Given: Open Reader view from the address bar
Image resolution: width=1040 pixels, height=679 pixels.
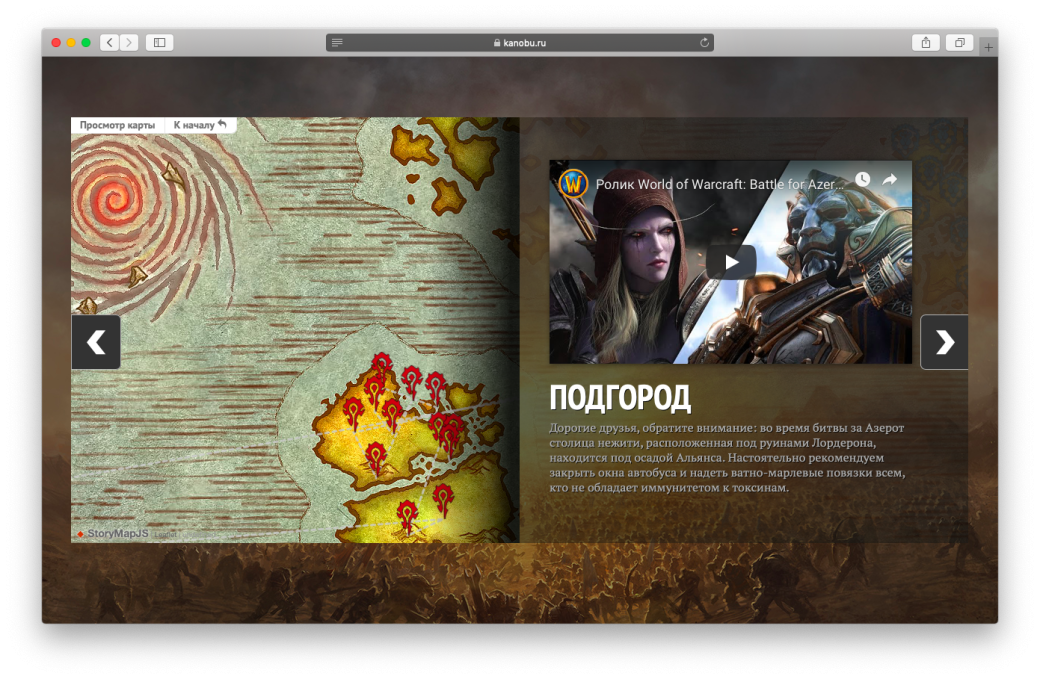Looking at the screenshot, I should pyautogui.click(x=337, y=42).
